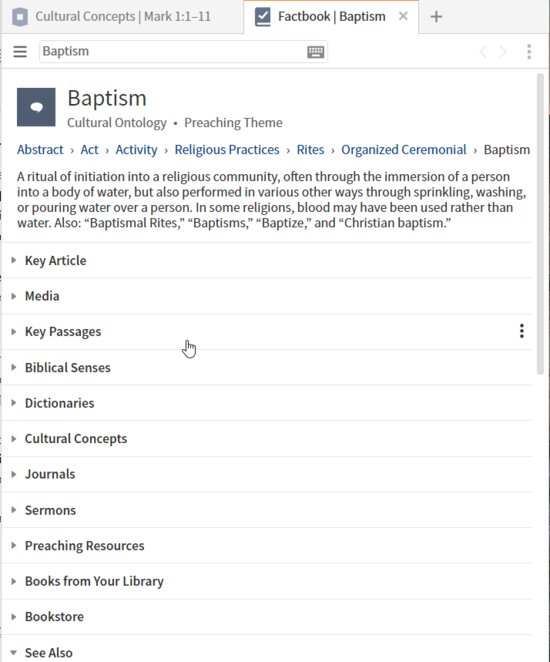Follow the Religious Practices breadcrumb link
The height and width of the screenshot is (662, 550).
(227, 149)
